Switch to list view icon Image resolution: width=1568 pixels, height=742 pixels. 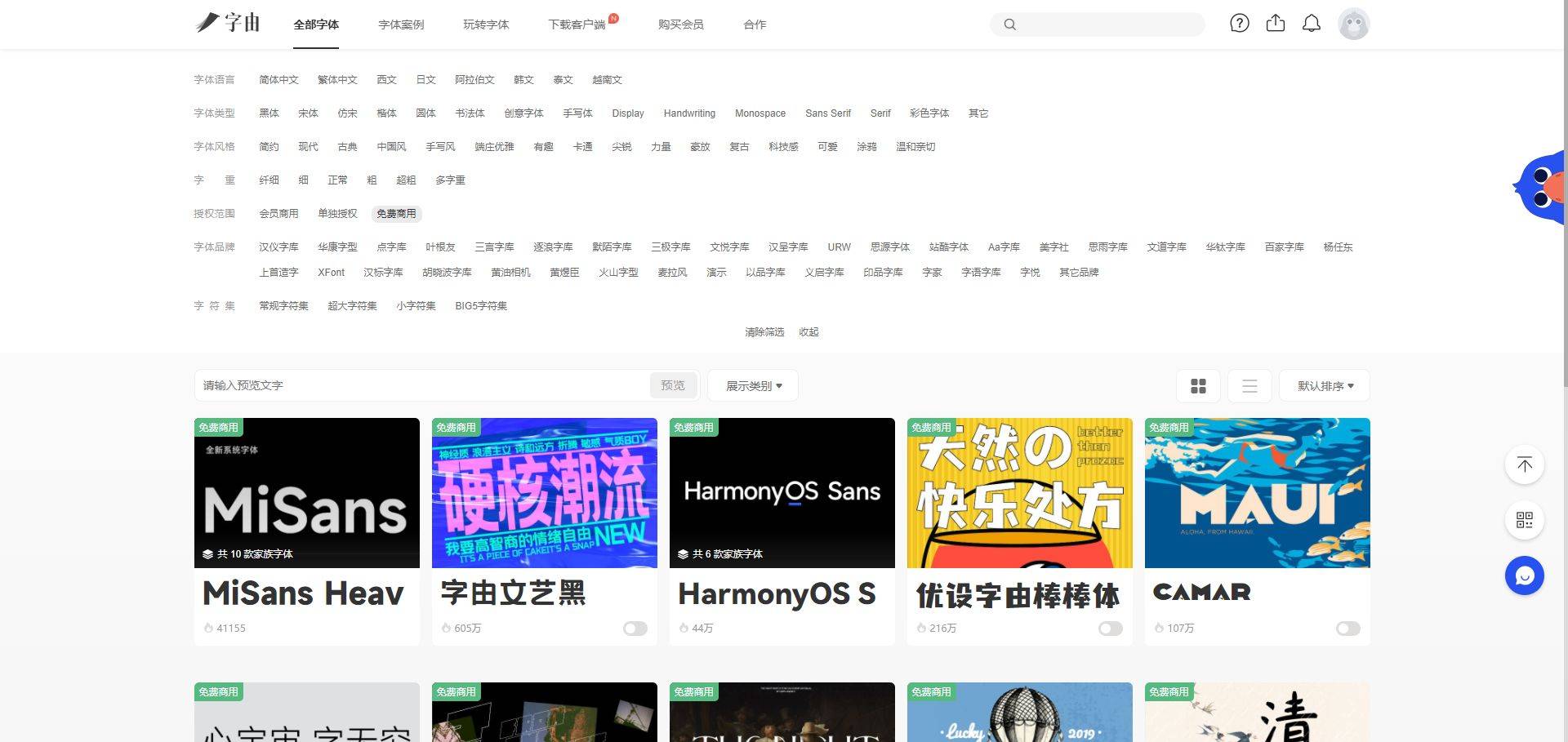pos(1249,386)
